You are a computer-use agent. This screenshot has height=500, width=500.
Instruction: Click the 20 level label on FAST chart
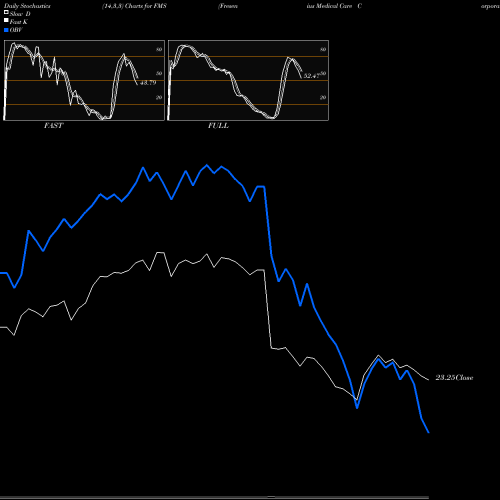tap(159, 97)
